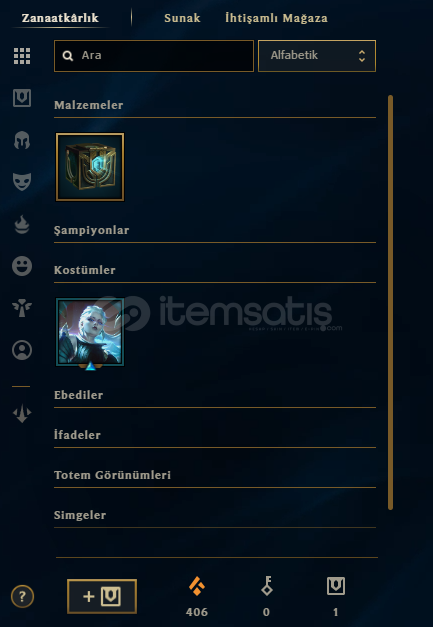Image resolution: width=433 pixels, height=627 pixels.
Task: Select the skin shard under Kostümler
Action: [90, 332]
